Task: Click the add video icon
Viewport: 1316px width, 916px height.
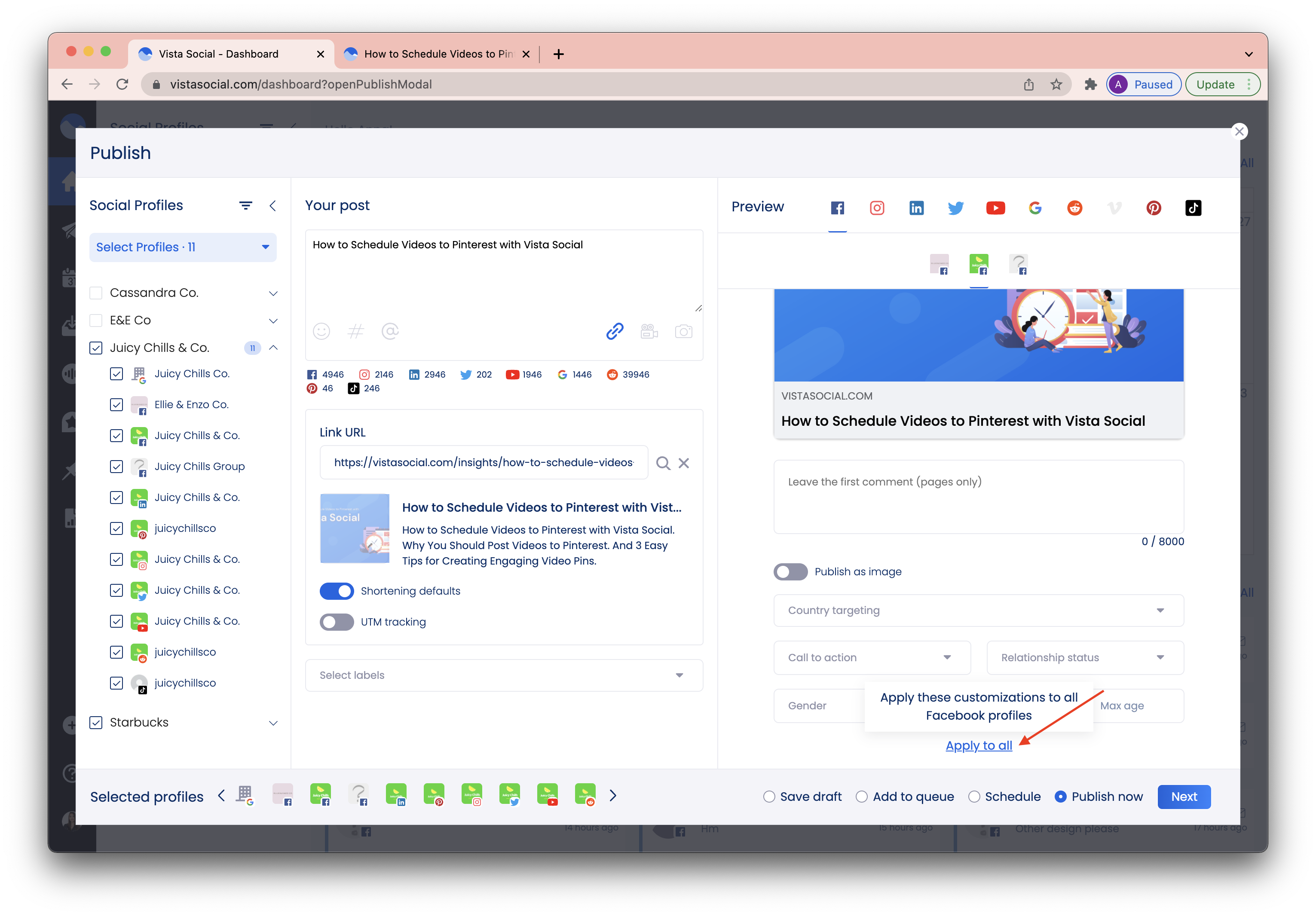Action: pyautogui.click(x=649, y=331)
